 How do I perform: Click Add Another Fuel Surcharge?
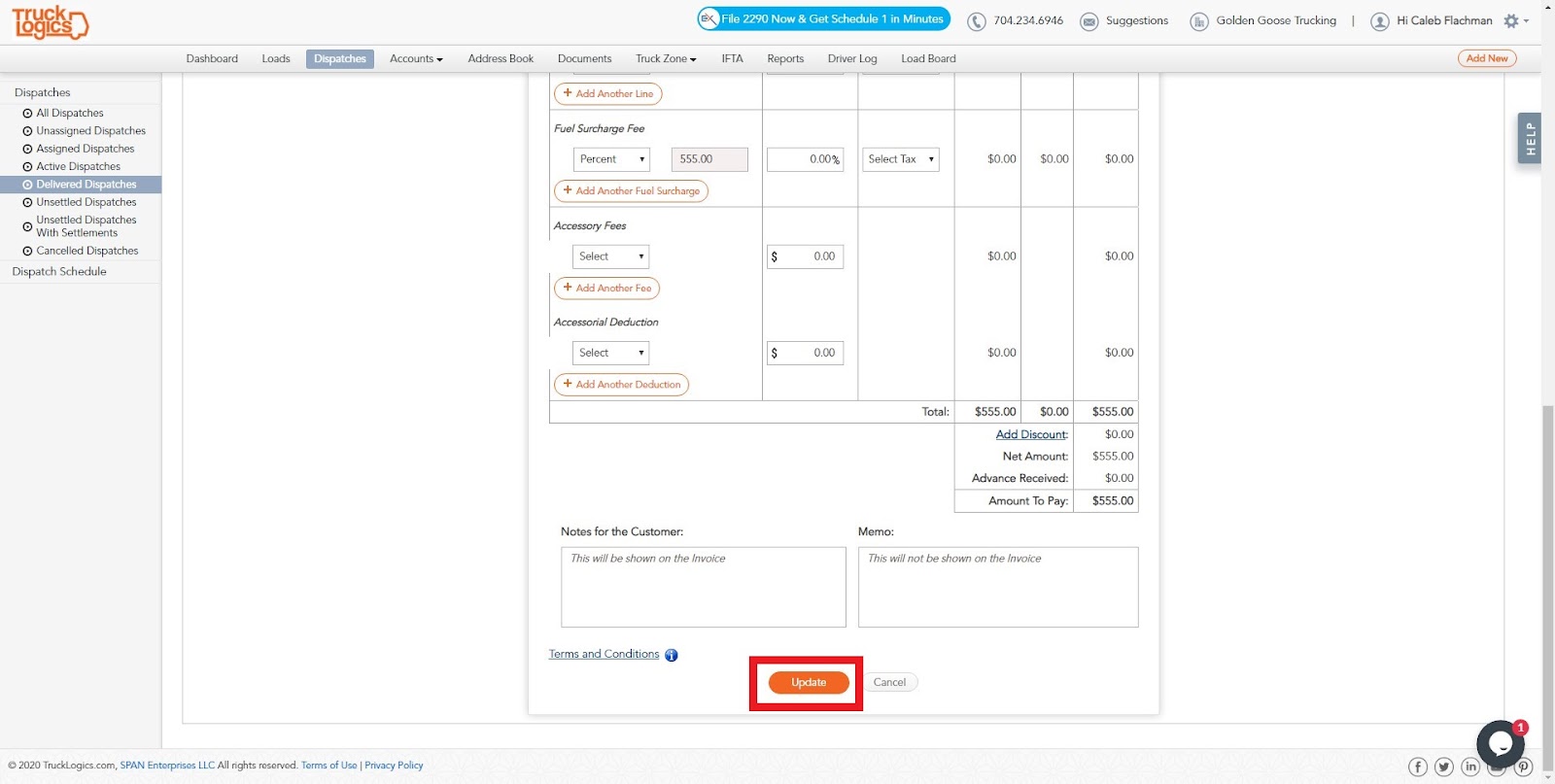point(631,191)
